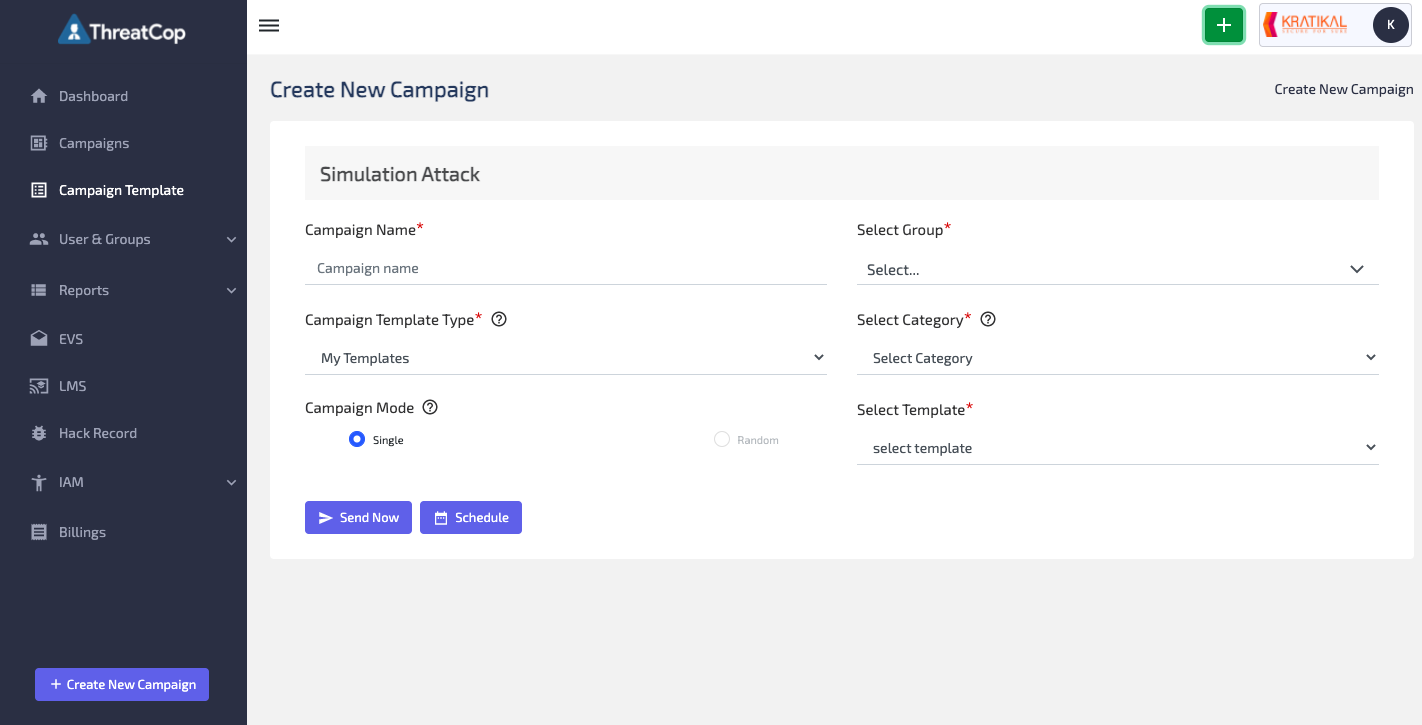Click the Hack Record bug icon
Screen dimensions: 1422x725
pyautogui.click(x=39, y=434)
